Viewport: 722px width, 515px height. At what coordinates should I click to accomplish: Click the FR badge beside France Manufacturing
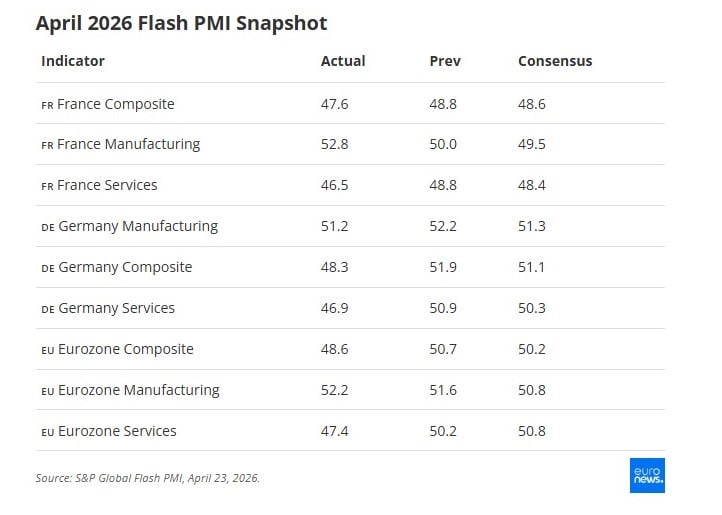[47, 145]
